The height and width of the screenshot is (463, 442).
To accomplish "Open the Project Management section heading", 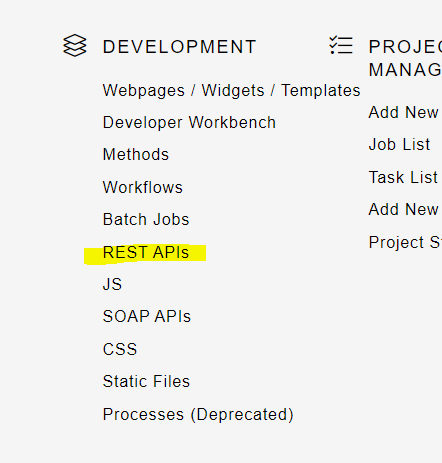I will 405,58.
